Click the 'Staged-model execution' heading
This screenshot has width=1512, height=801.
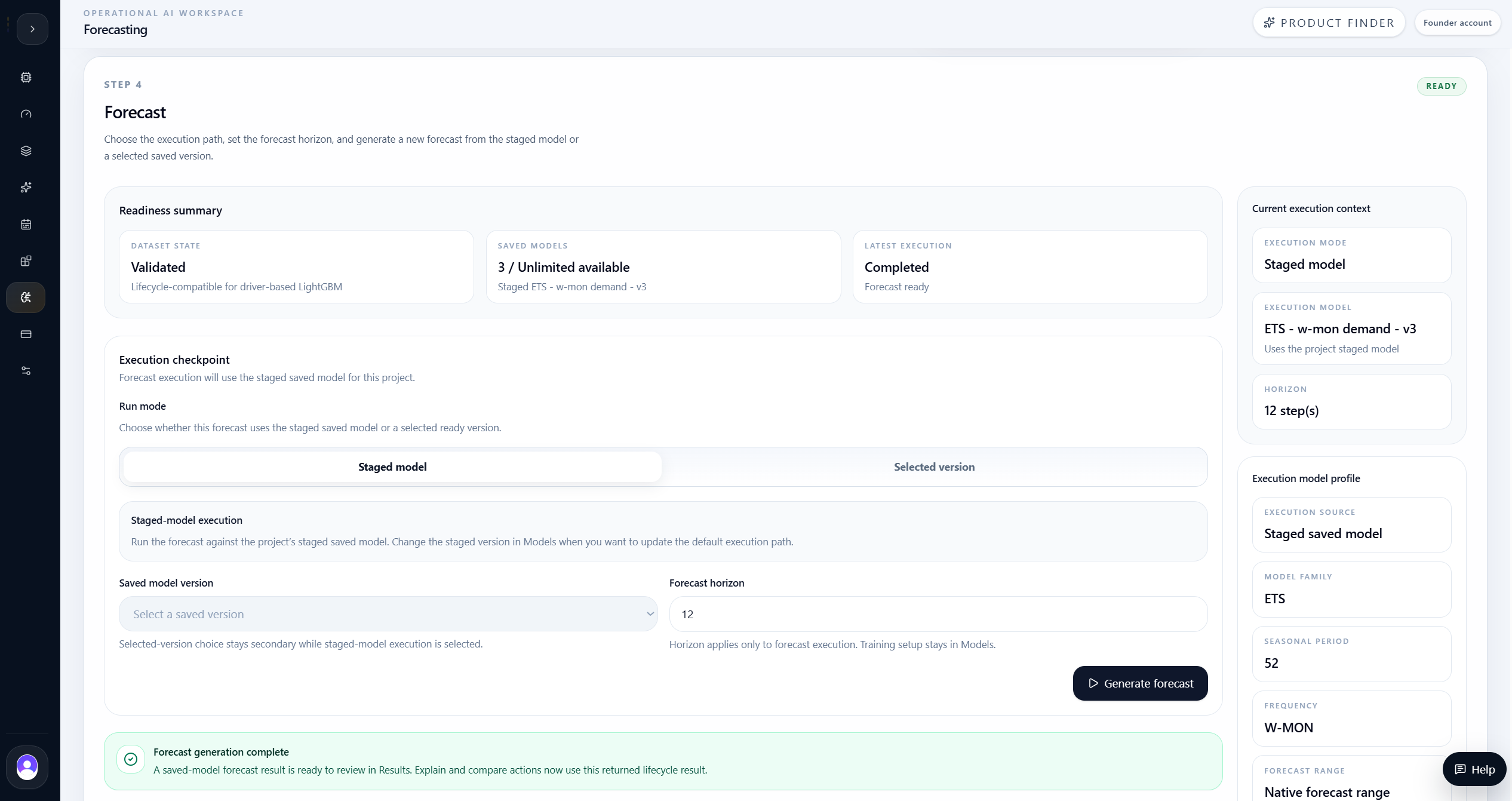186,520
